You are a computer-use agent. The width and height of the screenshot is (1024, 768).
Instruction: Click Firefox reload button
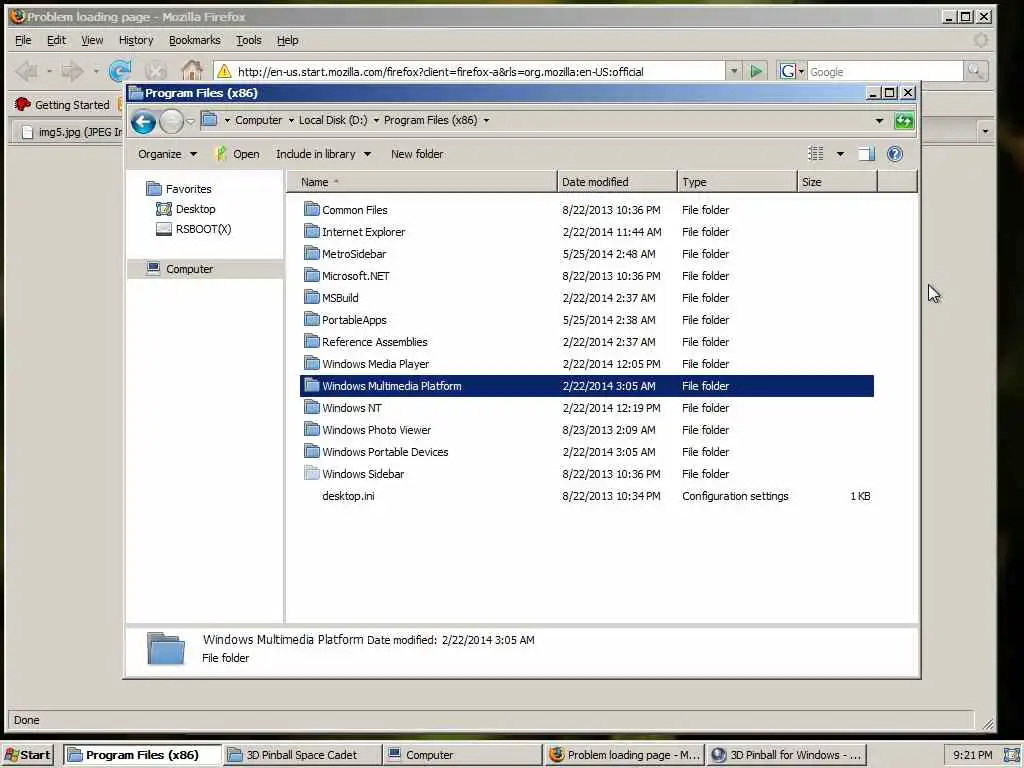tap(120, 71)
